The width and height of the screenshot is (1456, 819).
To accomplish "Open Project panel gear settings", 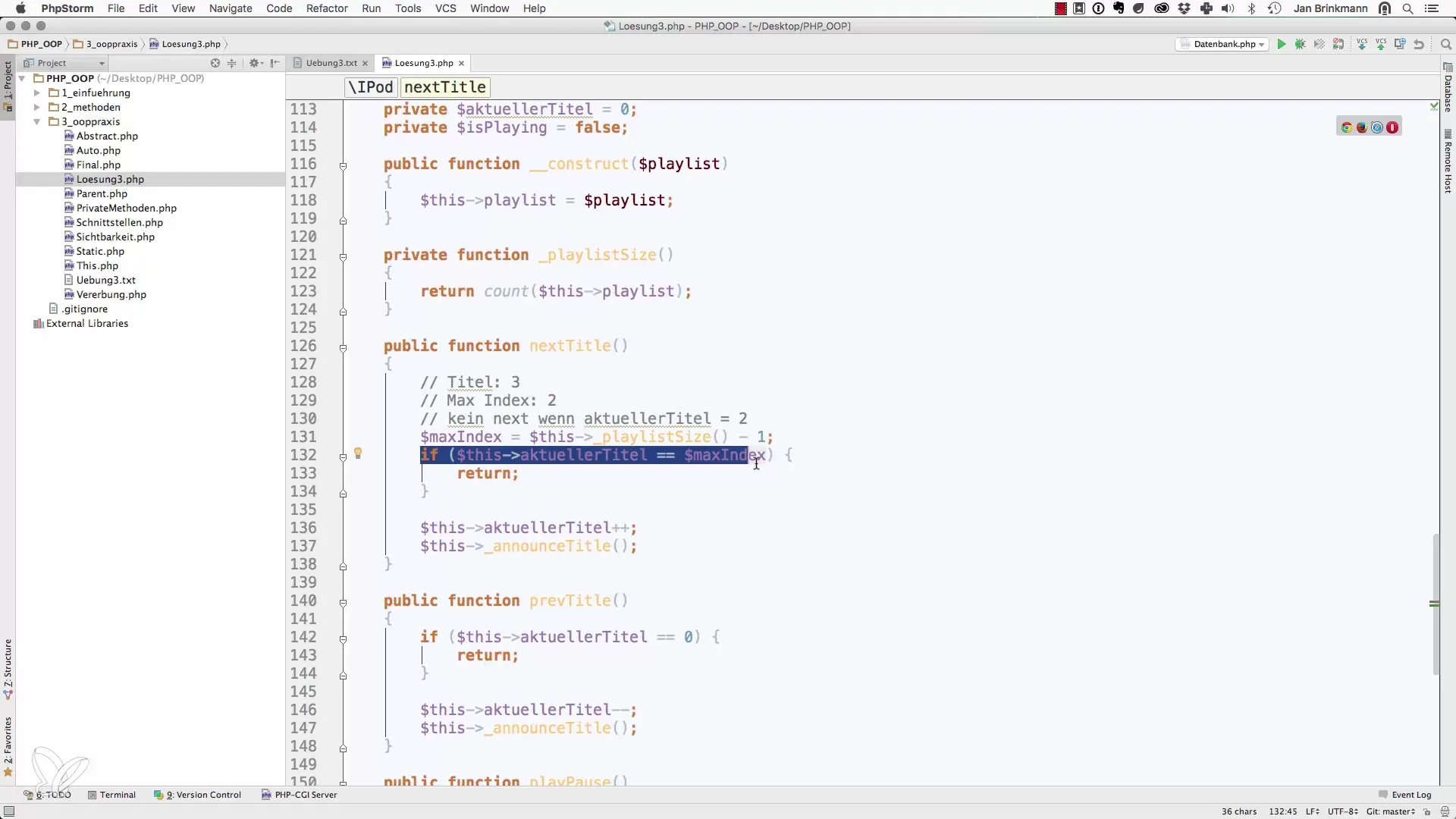I will 254,63.
